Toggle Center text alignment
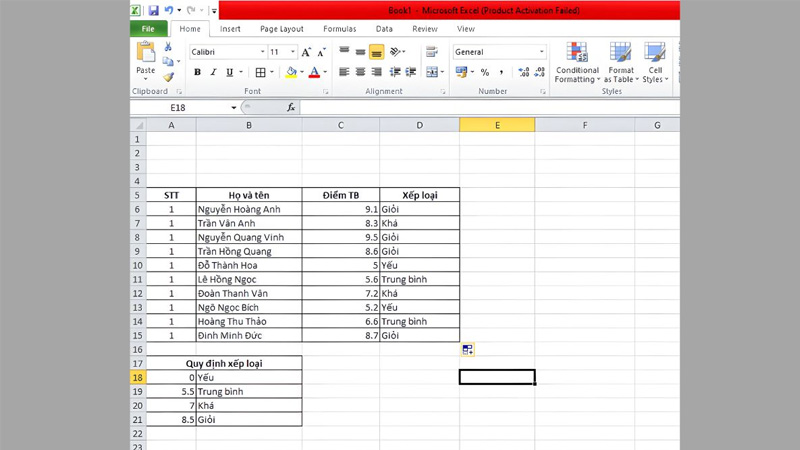800x450 pixels. coord(360,72)
